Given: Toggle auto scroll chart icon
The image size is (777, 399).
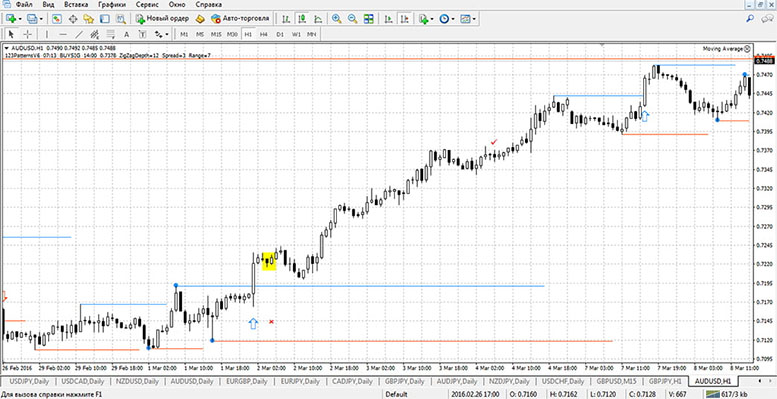Looking at the screenshot, I should click(x=389, y=19).
